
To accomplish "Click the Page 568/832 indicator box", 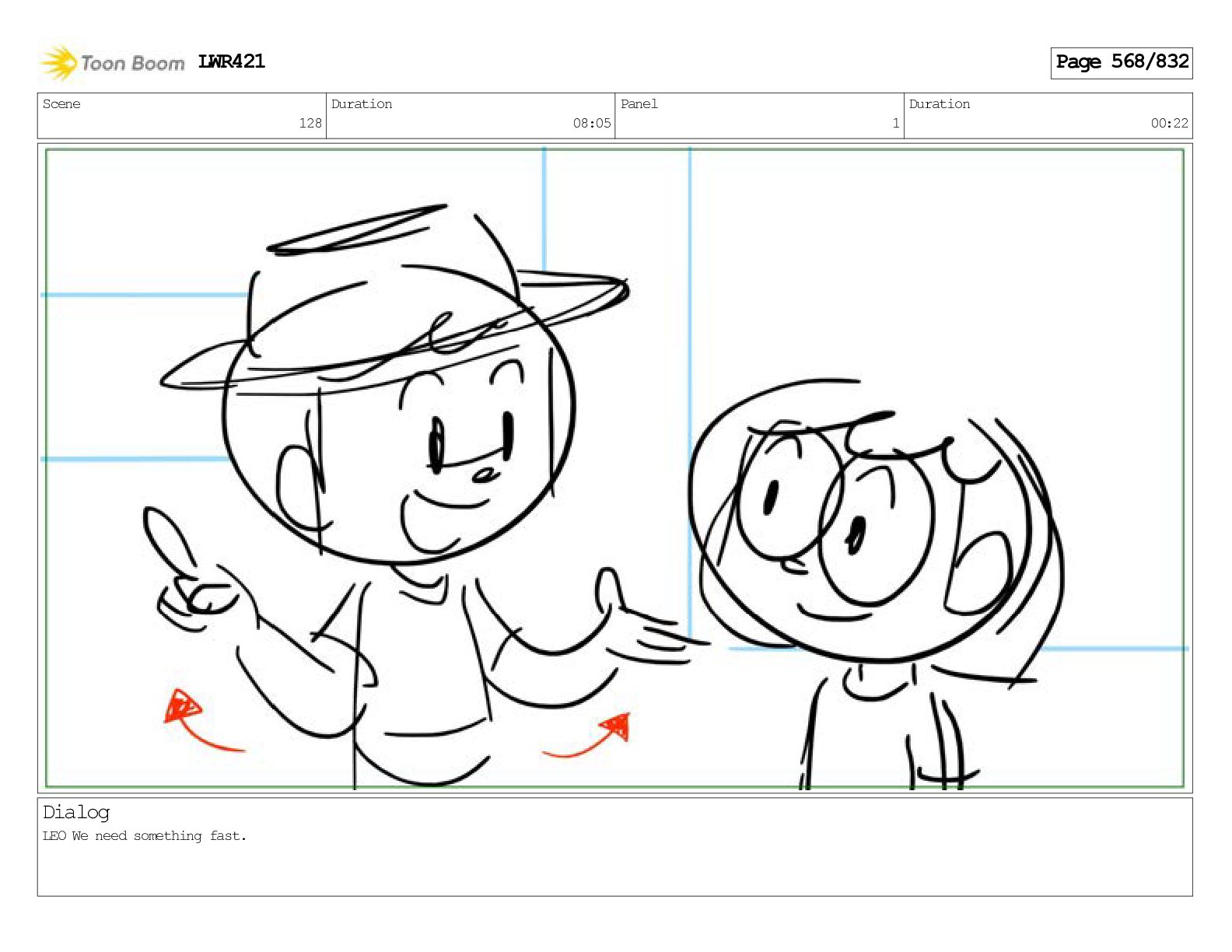I will 1122,62.
